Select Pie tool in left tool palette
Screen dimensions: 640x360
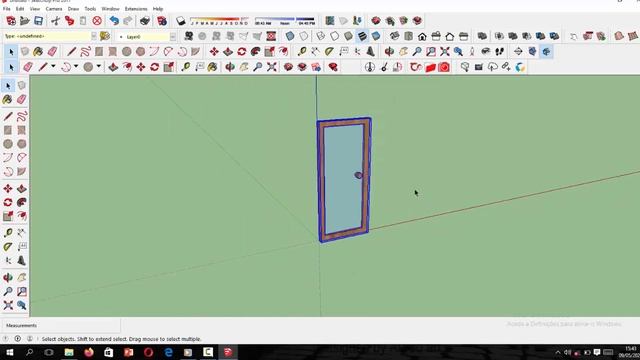pos(22,171)
